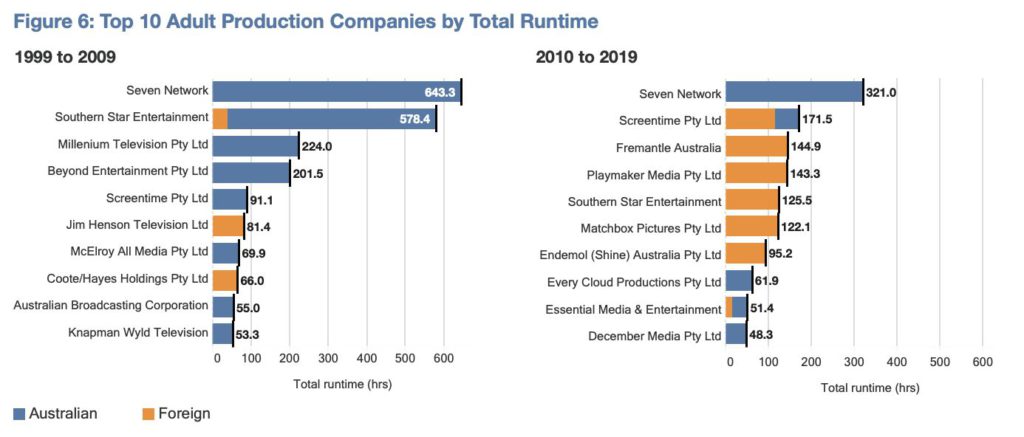Click the 48.3 value label
Screen dimensions: 1024x437
(761, 335)
